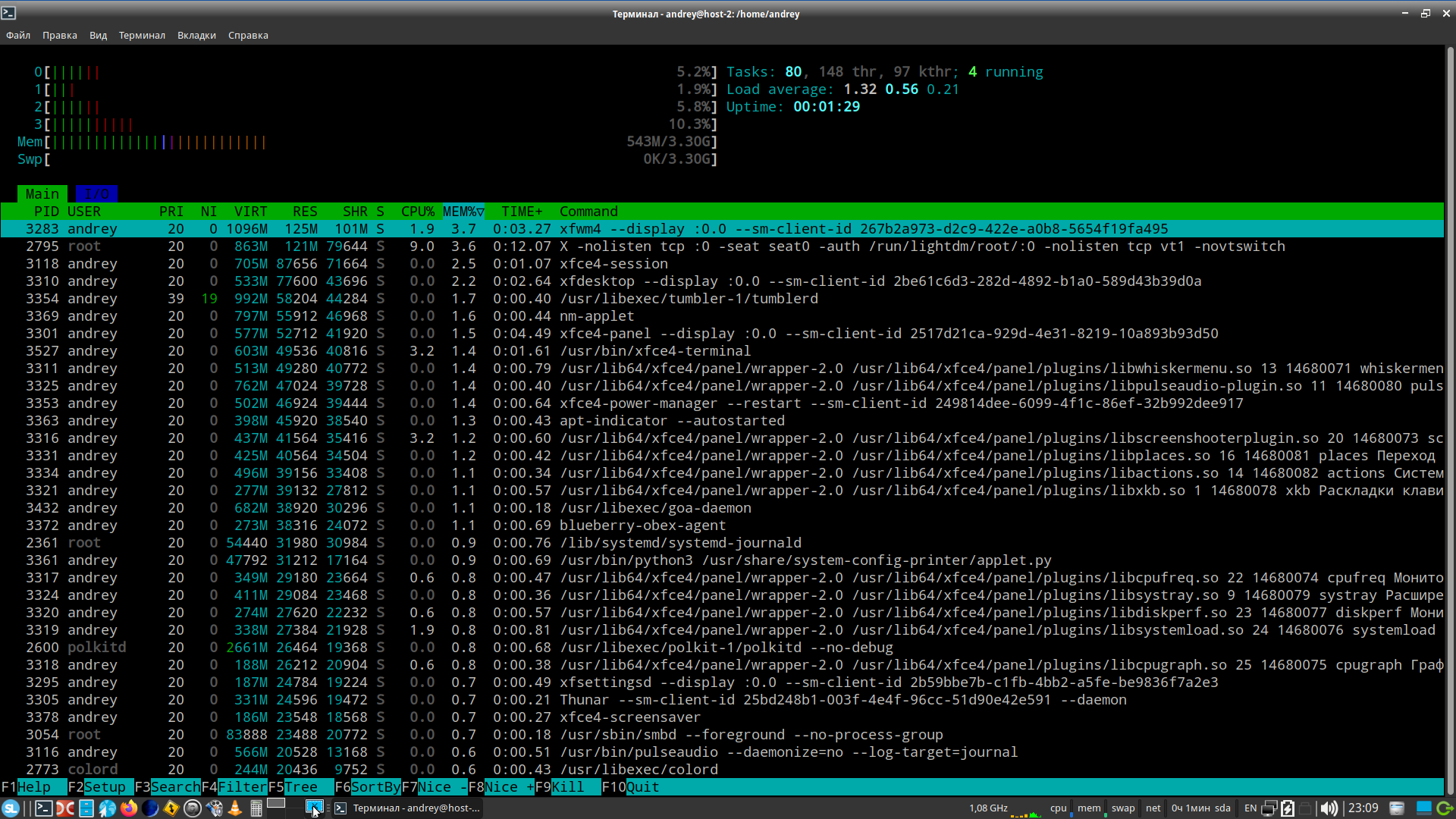This screenshot has height=819, width=1456.
Task: Sort by MEM% column header
Action: [x=463, y=212]
